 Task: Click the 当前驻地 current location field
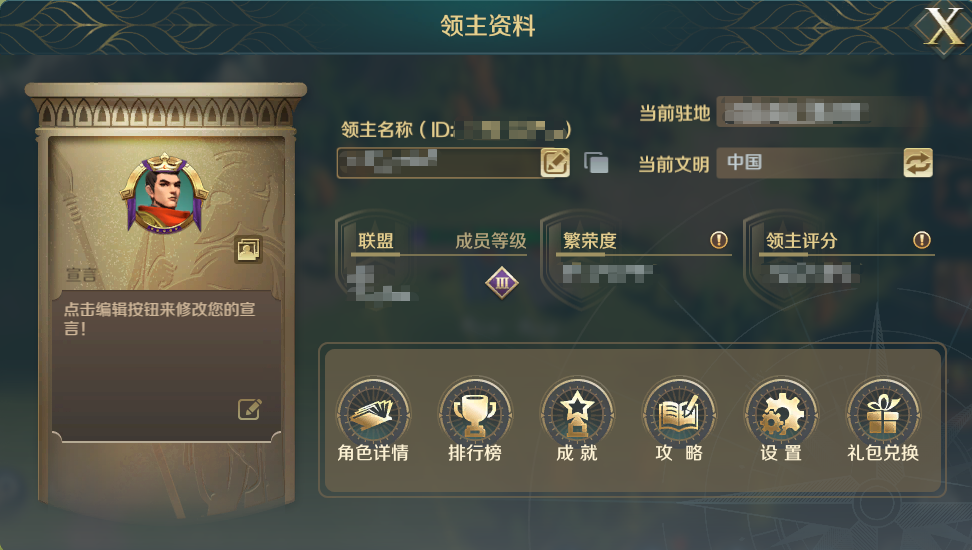[x=822, y=112]
